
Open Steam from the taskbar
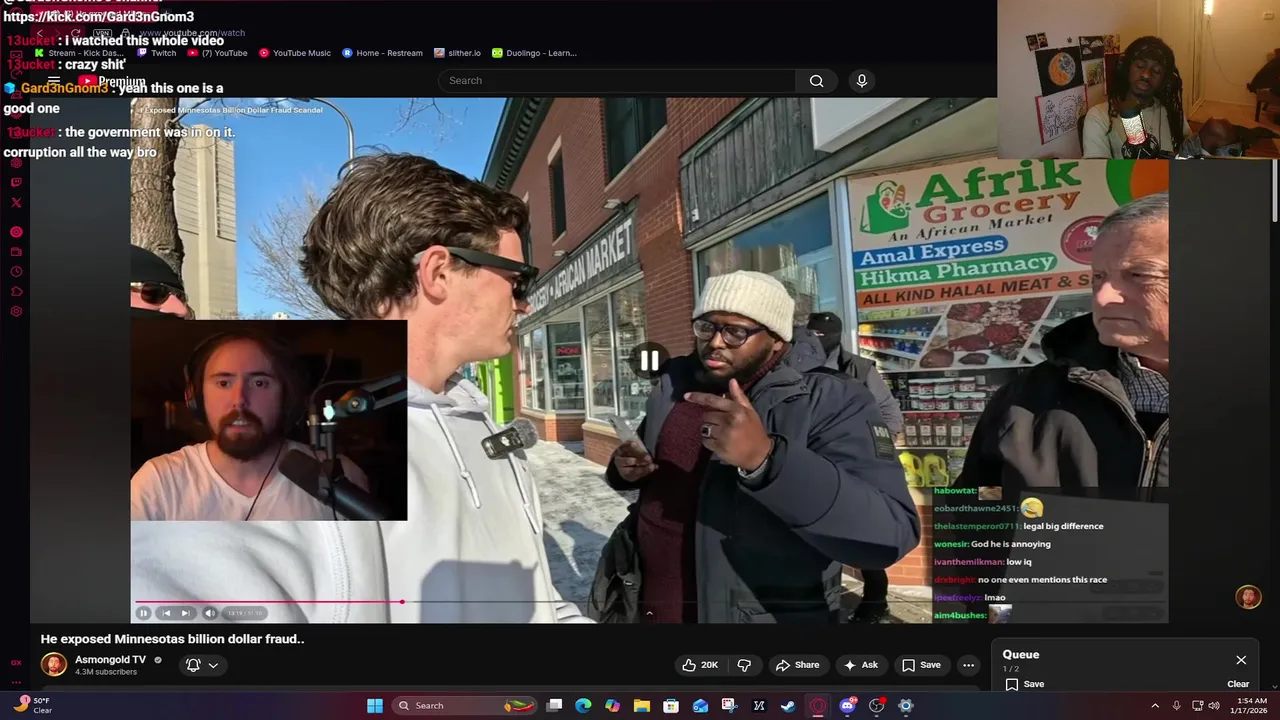[x=788, y=706]
